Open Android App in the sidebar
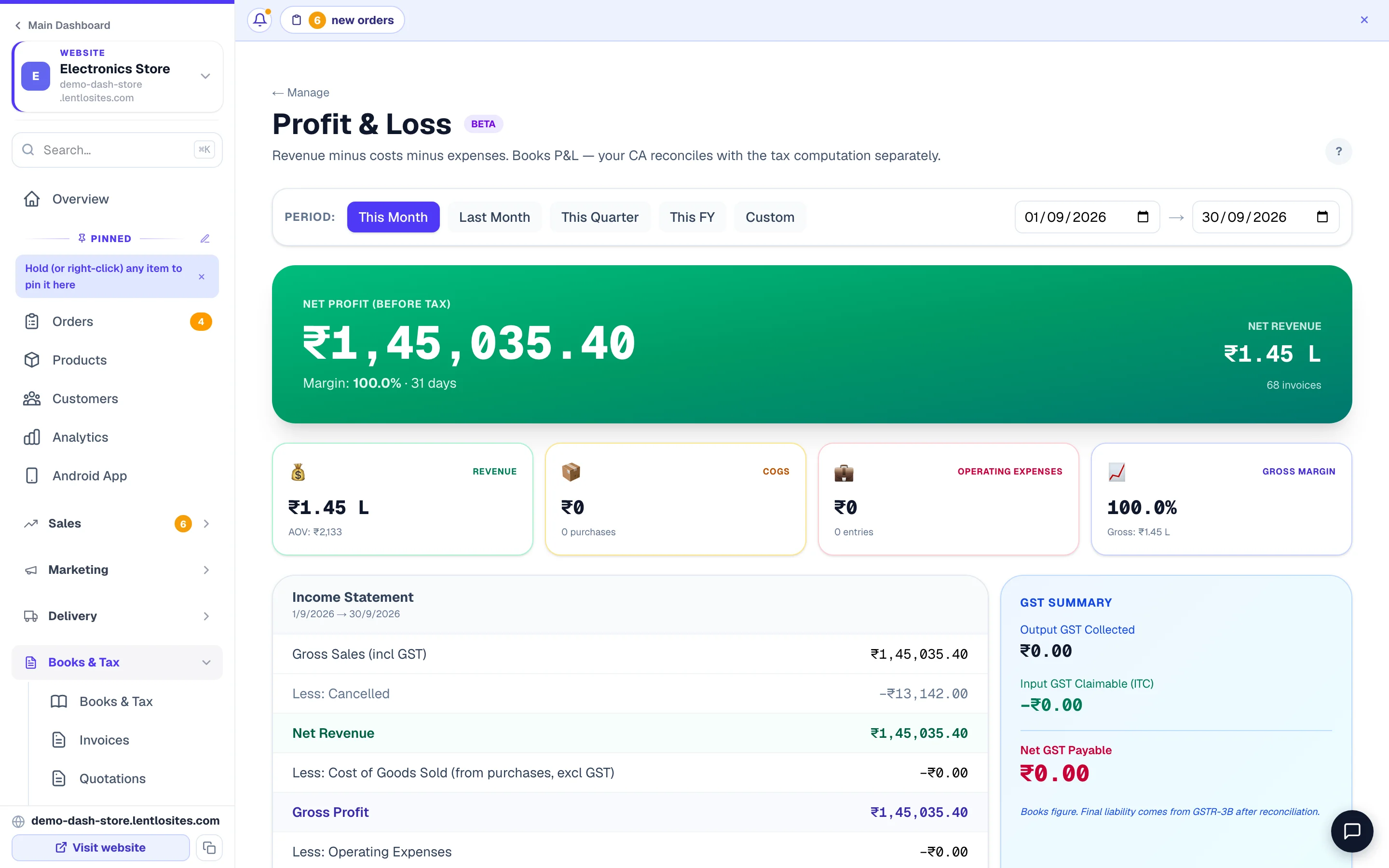Viewport: 1389px width, 868px height. click(117, 475)
